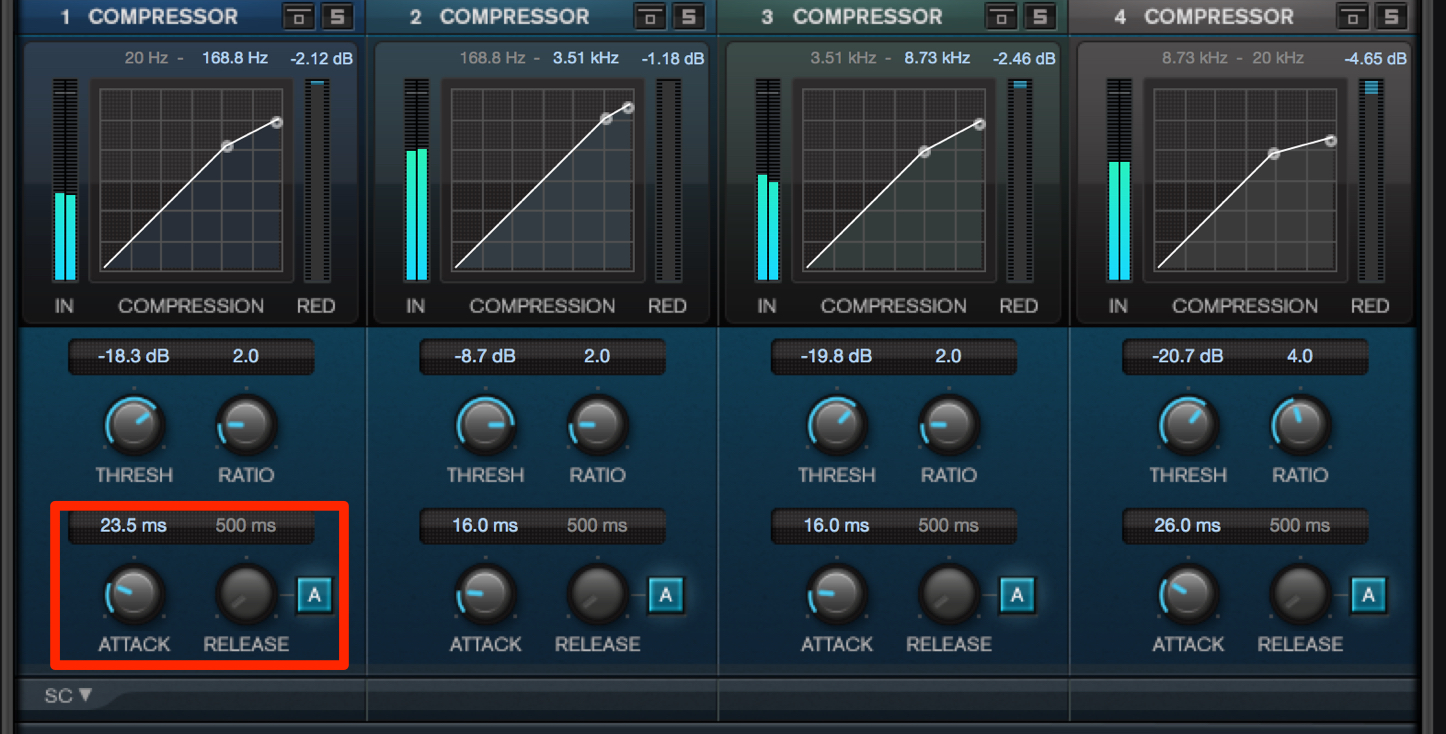Select the -20.7 dB threshold value field
Viewport: 1446px width, 734px height.
[1187, 356]
